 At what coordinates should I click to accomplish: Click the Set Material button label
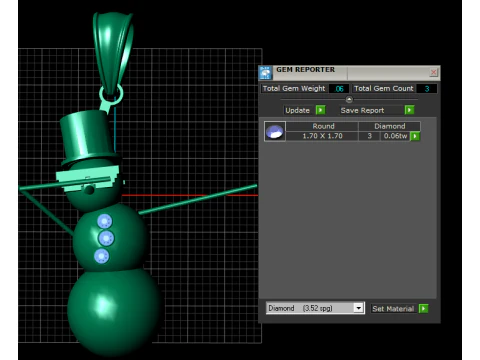pyautogui.click(x=393, y=309)
